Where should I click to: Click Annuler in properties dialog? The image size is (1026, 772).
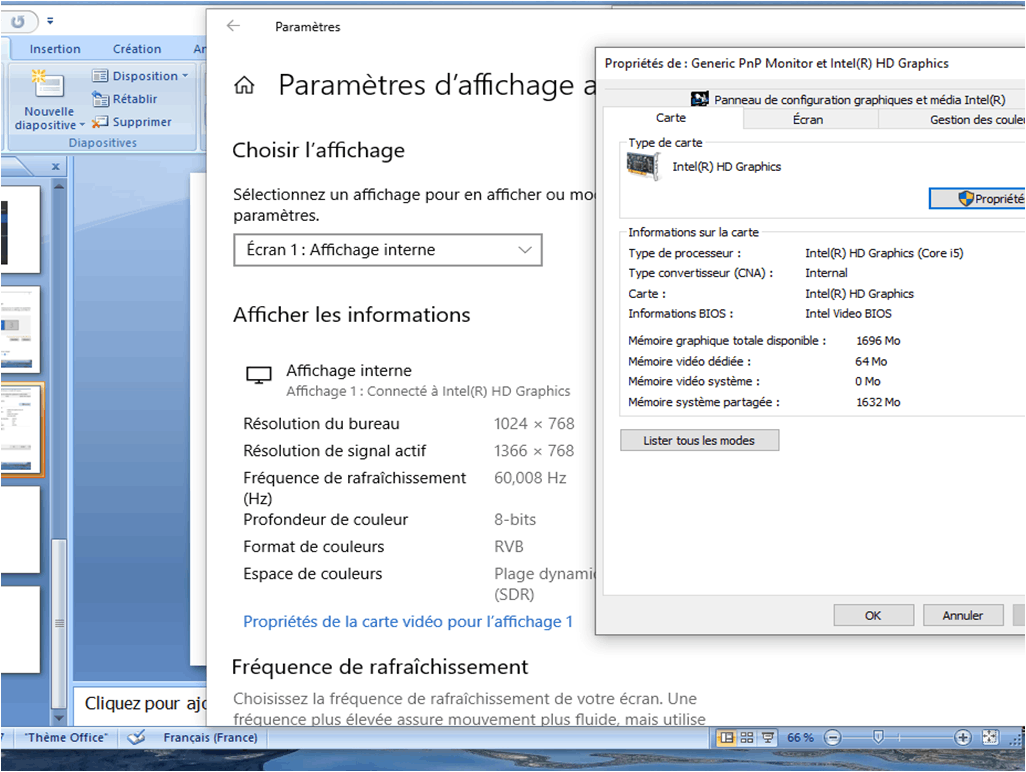pos(963,616)
